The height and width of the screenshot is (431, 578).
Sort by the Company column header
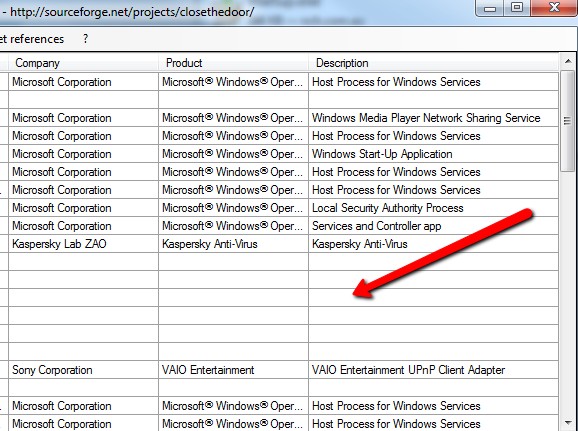84,63
